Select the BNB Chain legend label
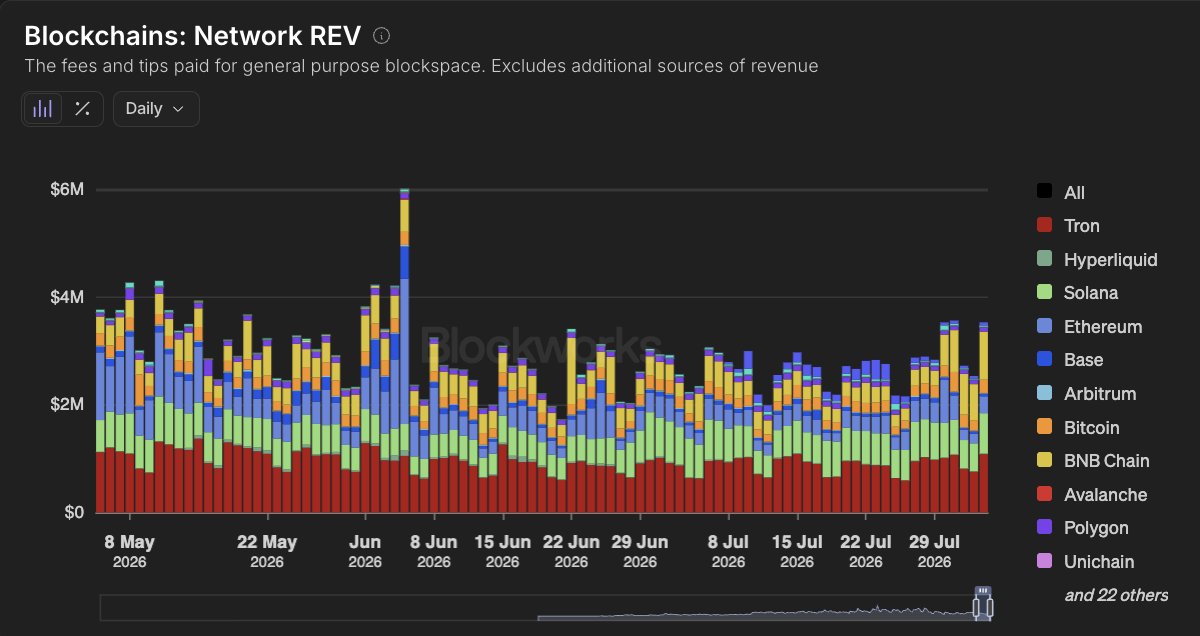 (1107, 461)
